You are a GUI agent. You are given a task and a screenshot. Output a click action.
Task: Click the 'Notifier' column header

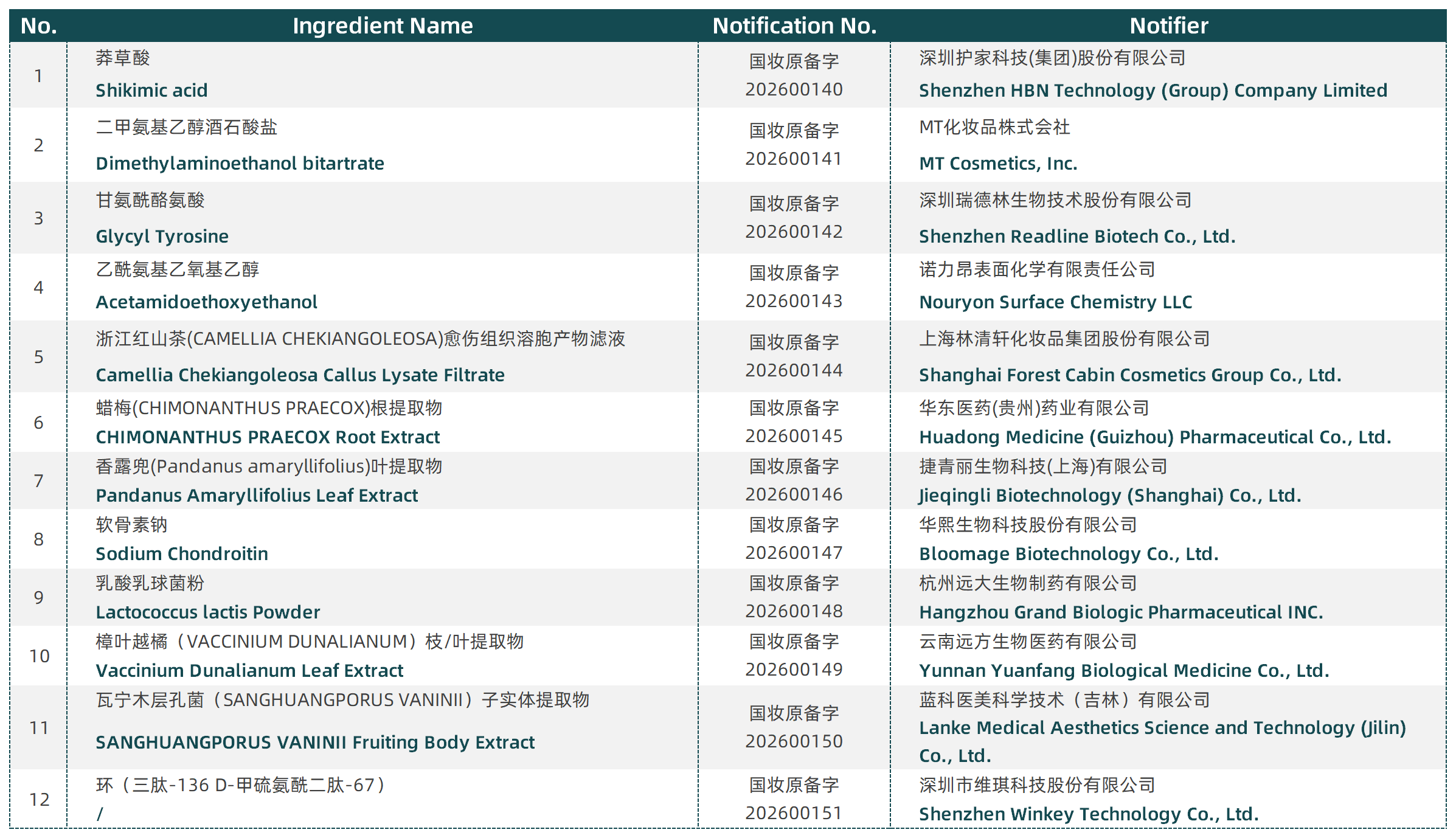point(1168,26)
